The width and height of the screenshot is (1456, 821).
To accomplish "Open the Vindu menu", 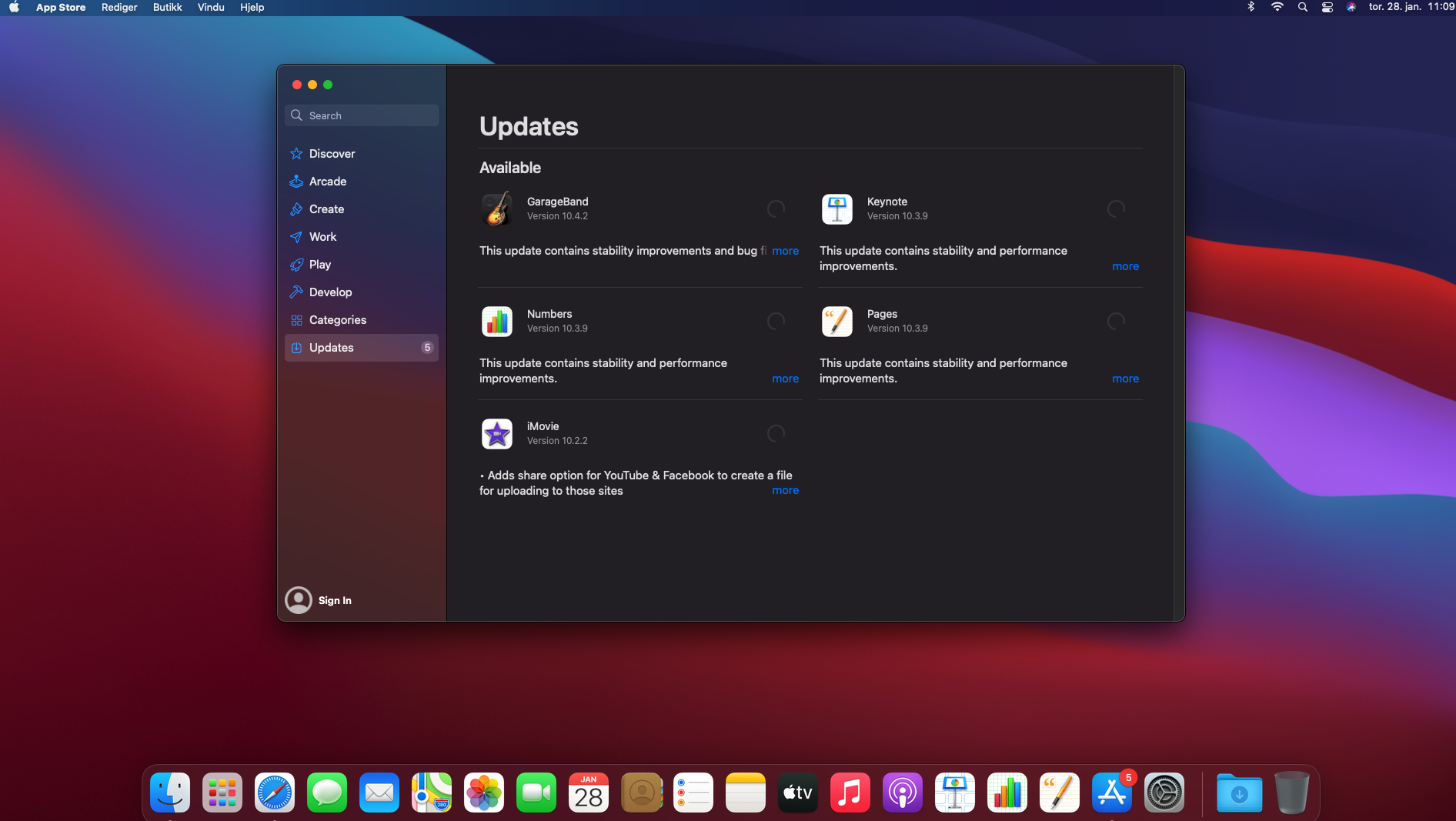I will pyautogui.click(x=211, y=7).
